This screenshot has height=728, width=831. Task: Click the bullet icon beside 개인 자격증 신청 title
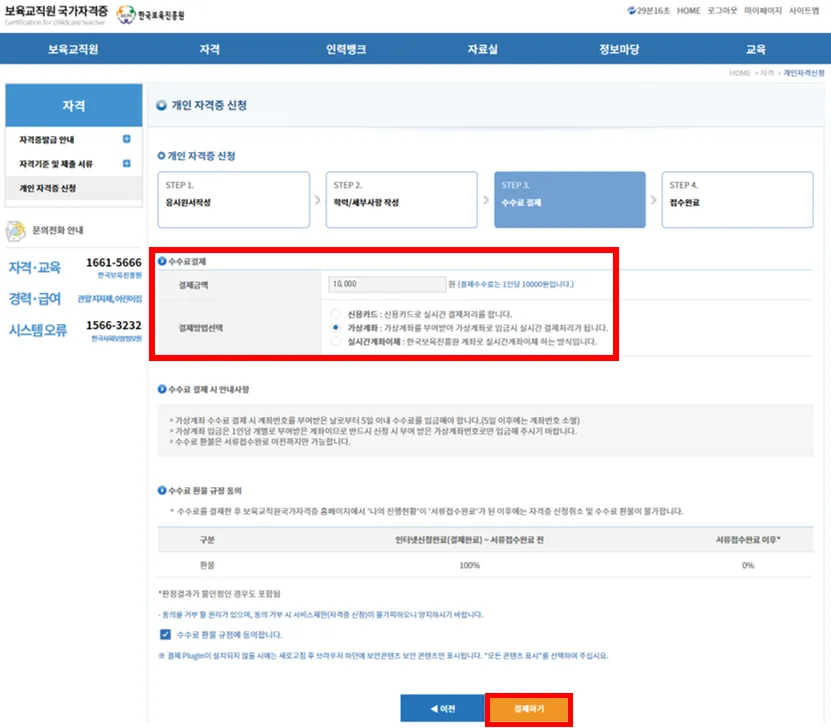coord(161,105)
